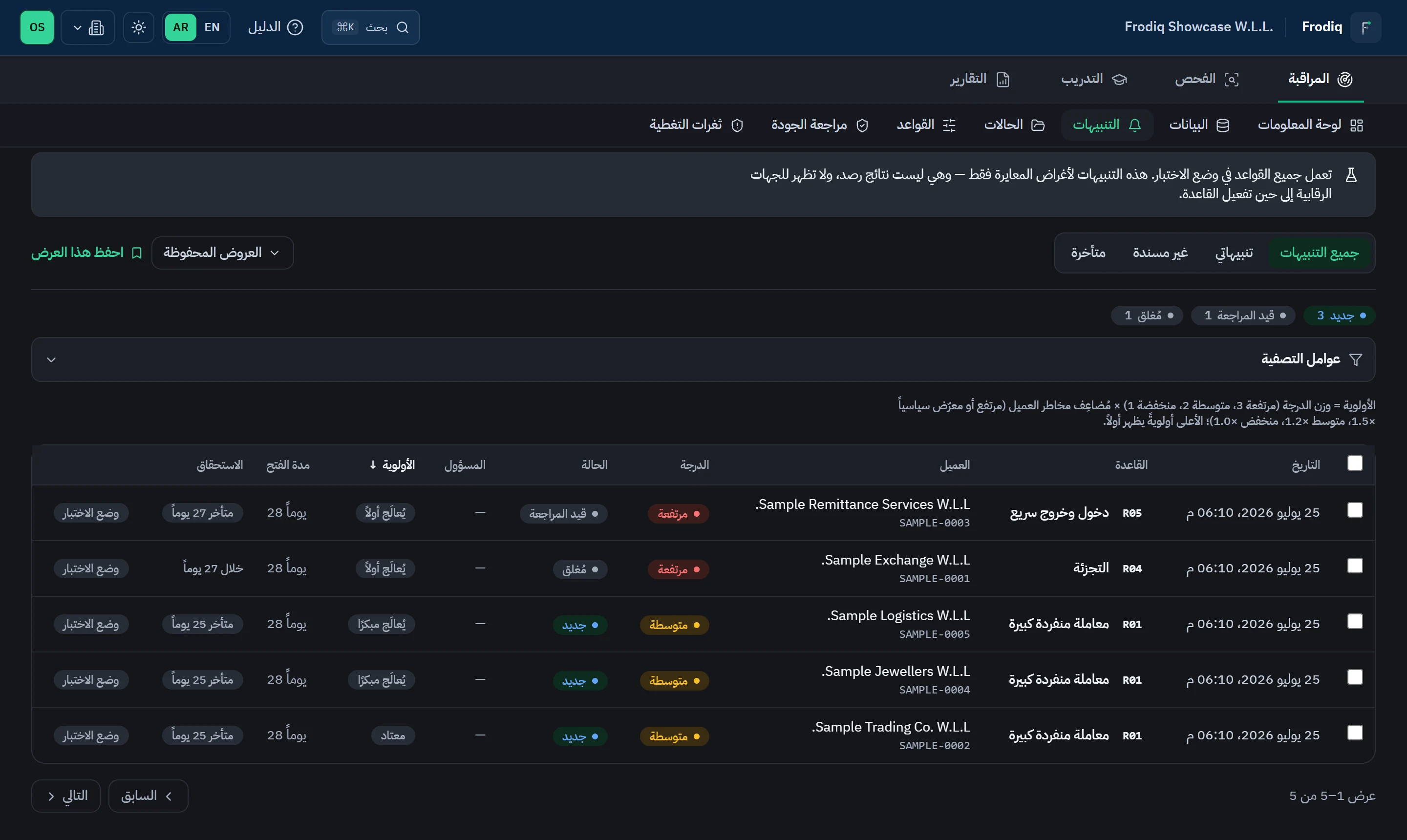Select the جميع التنبيهات view filter

[1319, 252]
